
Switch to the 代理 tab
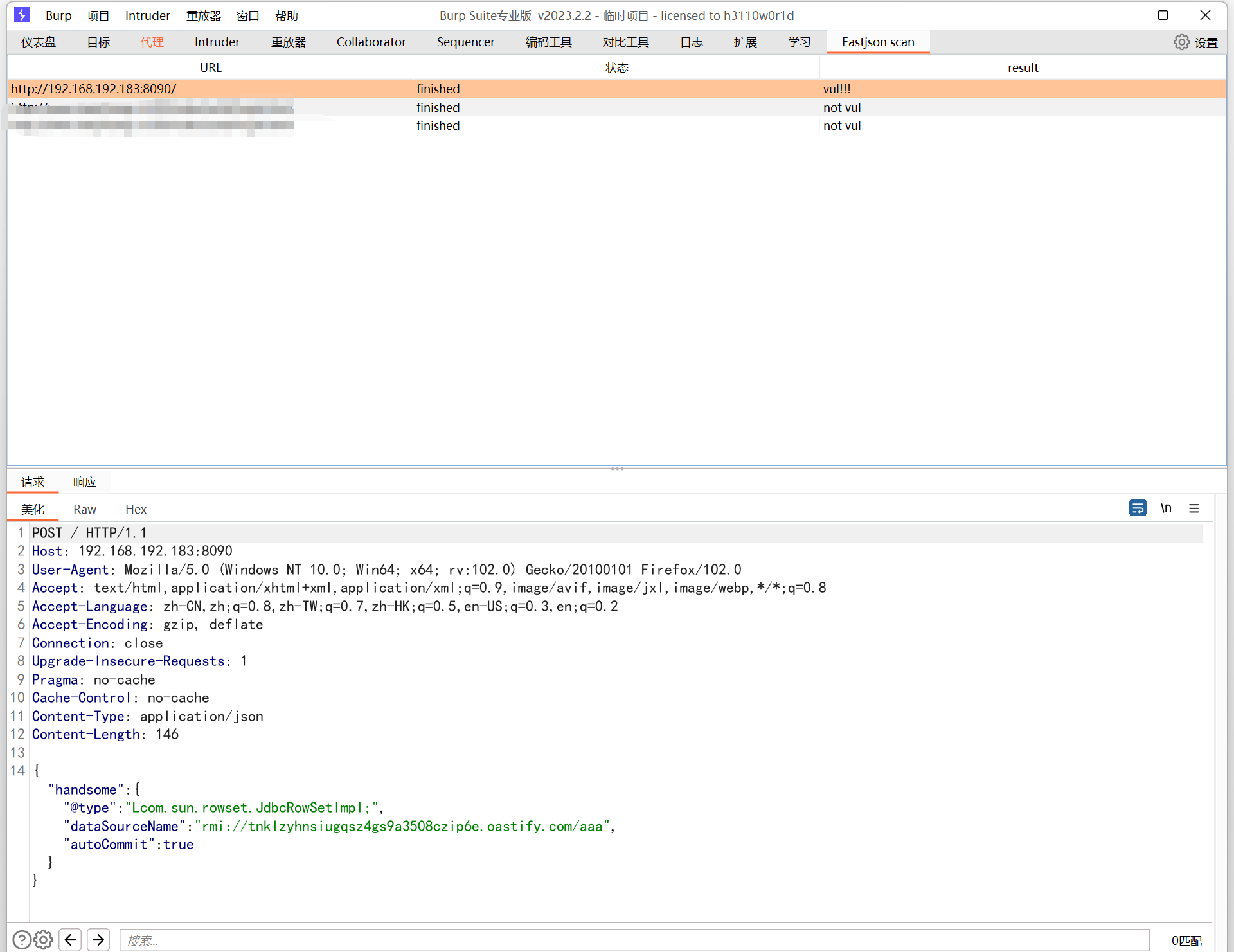[152, 42]
